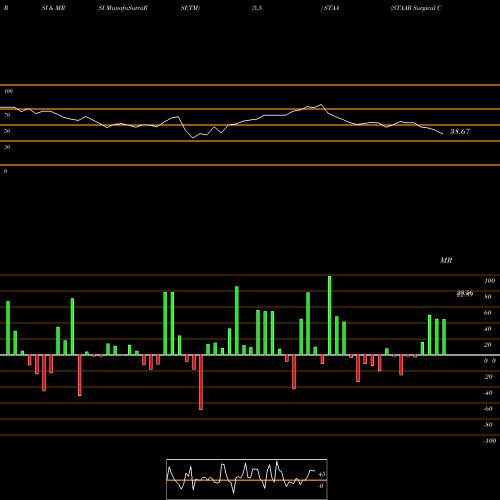The image size is (500, 500).
Task: Click the '50' level label on the RSI chart
Action: coord(7,131)
